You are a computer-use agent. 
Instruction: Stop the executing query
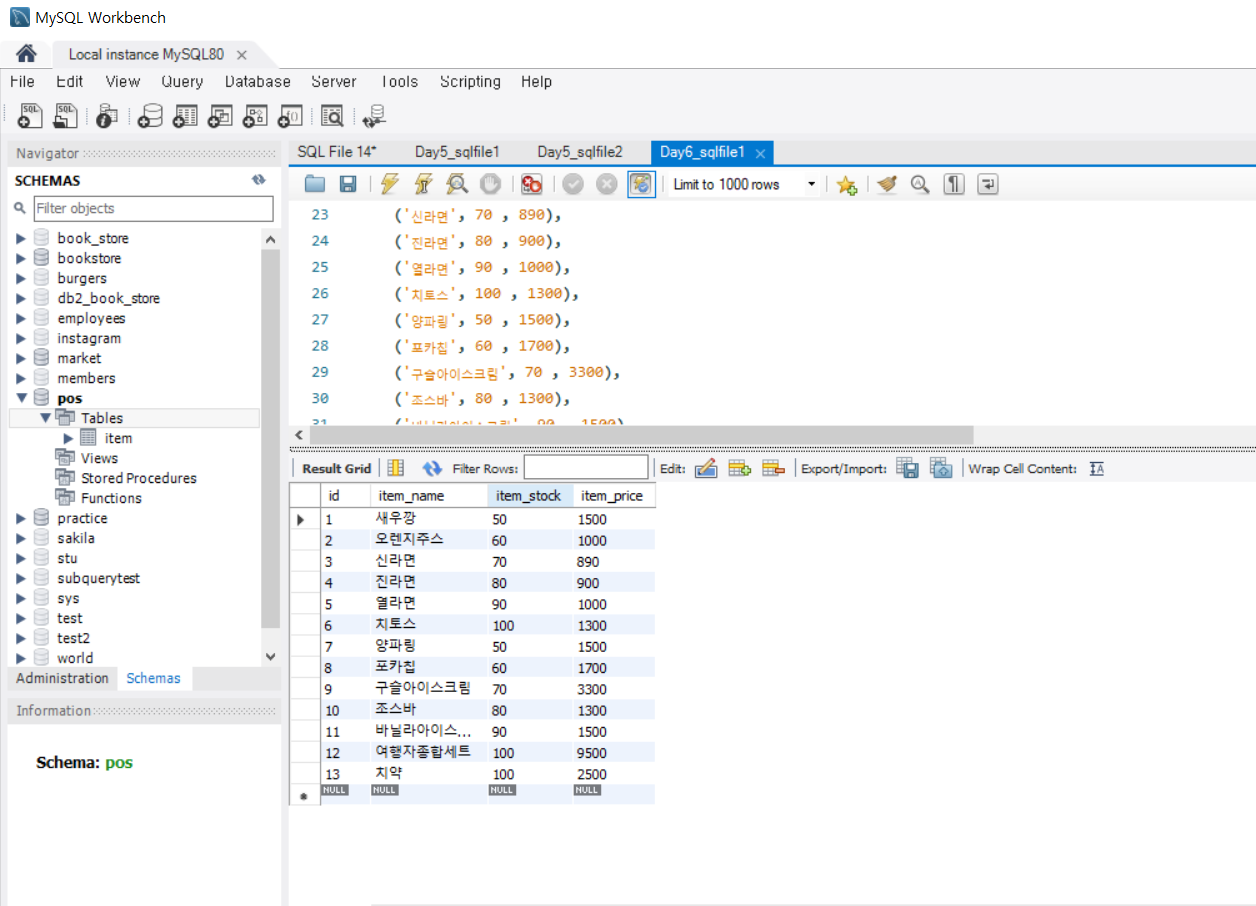coord(489,184)
